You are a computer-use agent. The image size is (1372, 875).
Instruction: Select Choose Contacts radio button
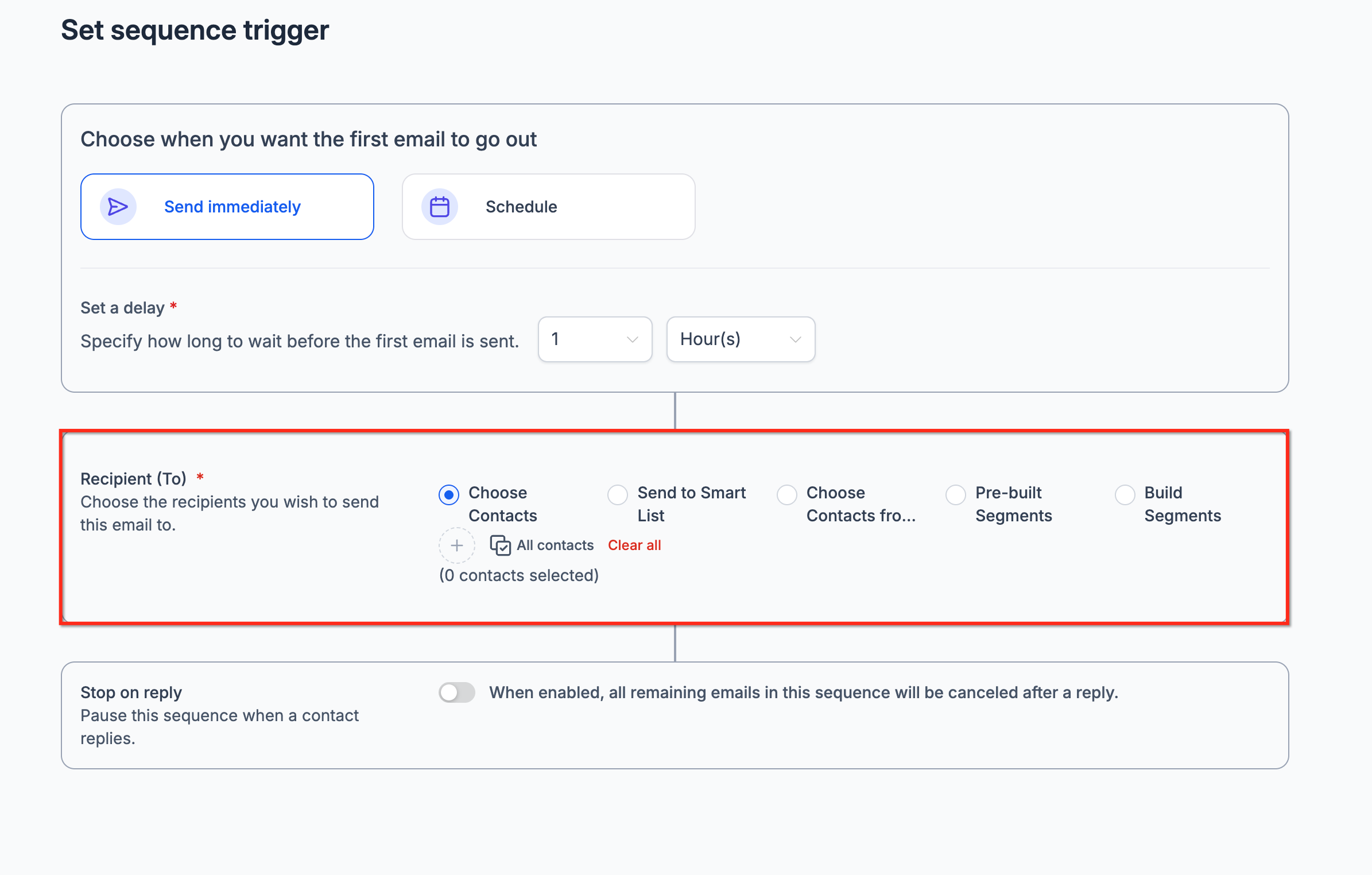click(449, 495)
